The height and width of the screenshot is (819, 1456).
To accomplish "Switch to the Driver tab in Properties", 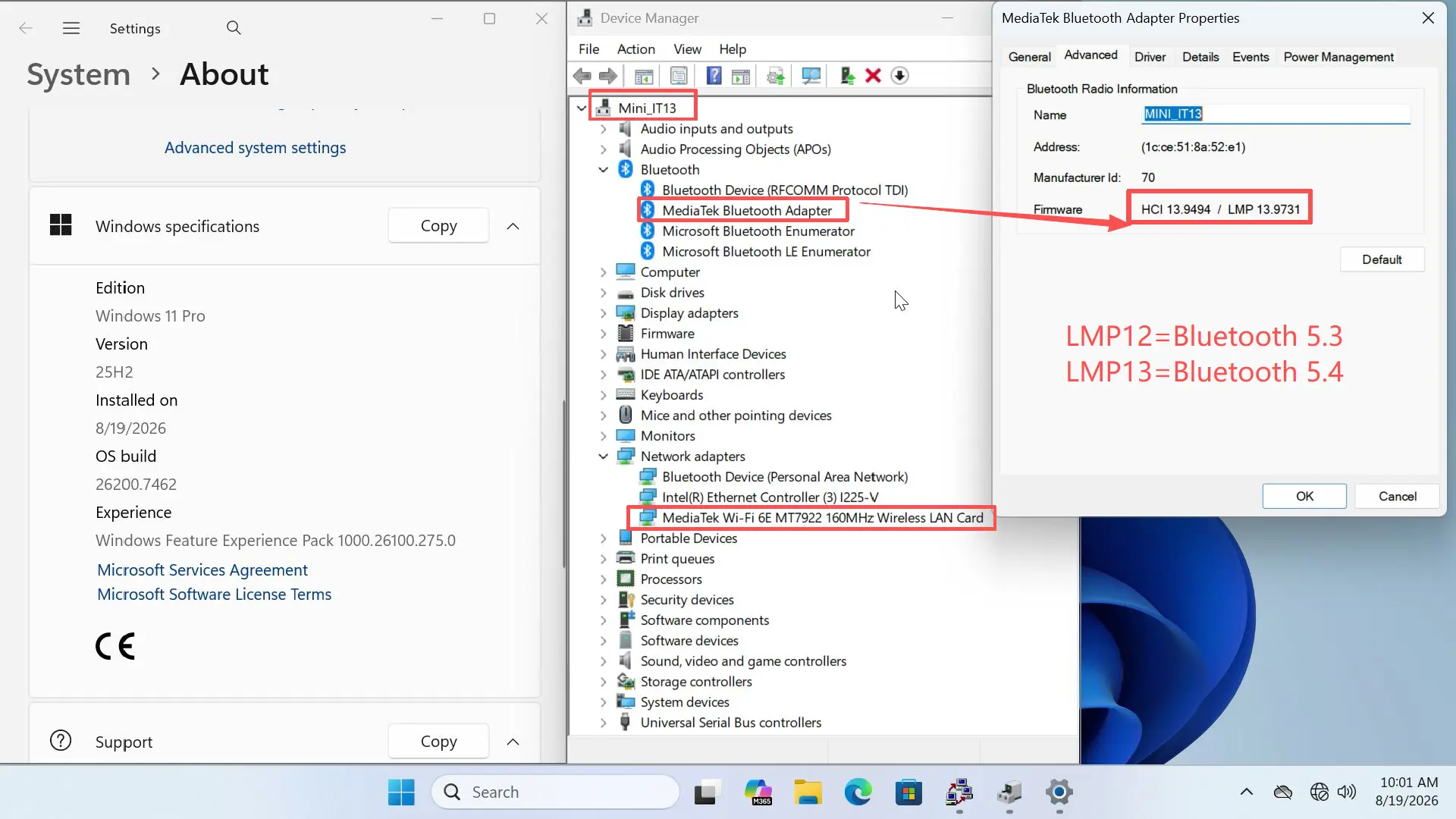I will click(x=1150, y=57).
